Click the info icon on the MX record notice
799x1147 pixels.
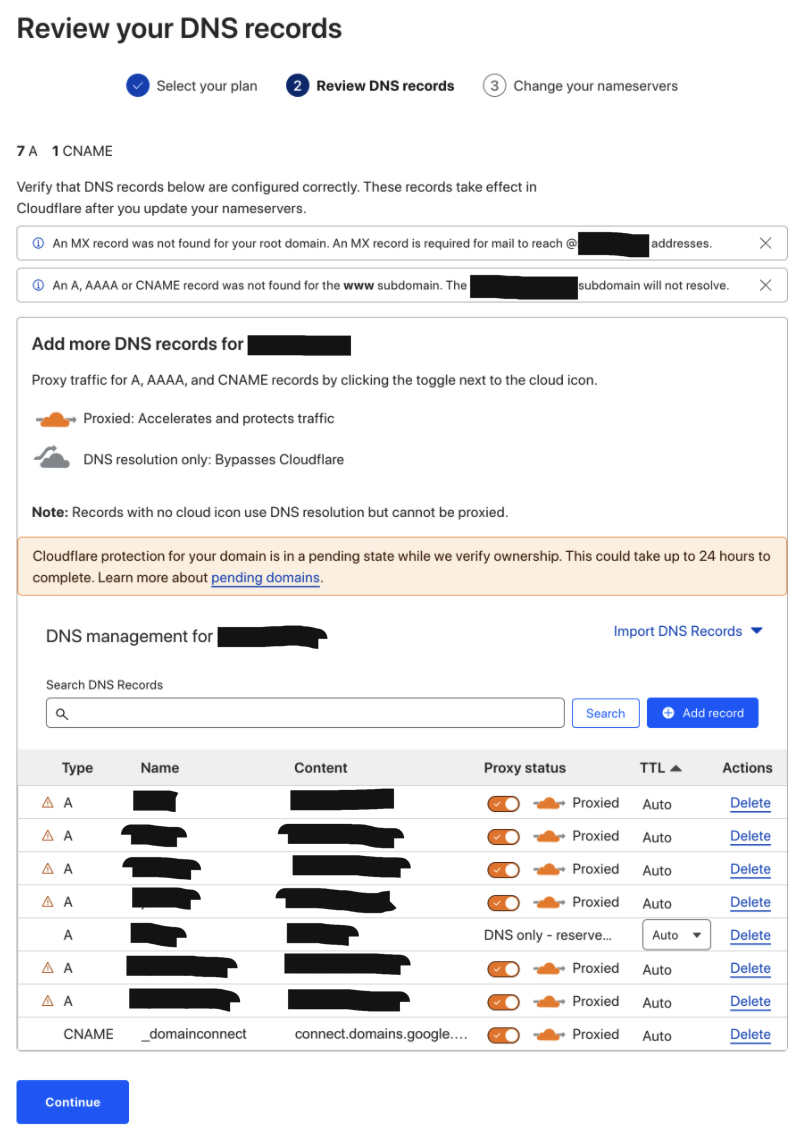click(38, 243)
